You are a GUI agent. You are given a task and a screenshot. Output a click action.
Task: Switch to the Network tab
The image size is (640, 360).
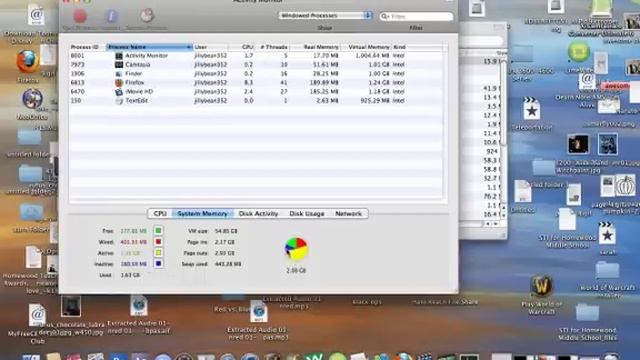click(348, 213)
